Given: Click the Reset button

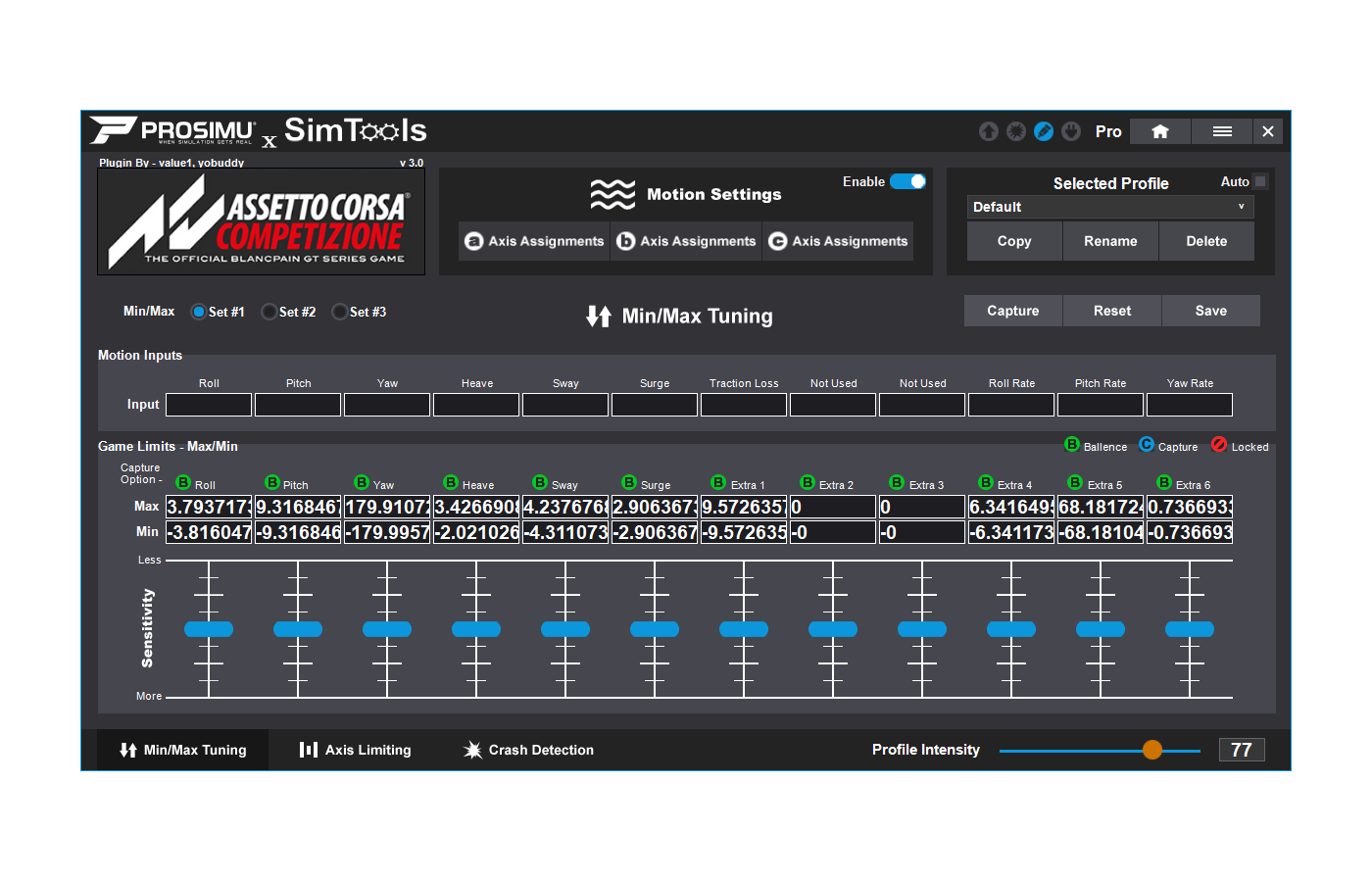Looking at the screenshot, I should tap(1112, 311).
